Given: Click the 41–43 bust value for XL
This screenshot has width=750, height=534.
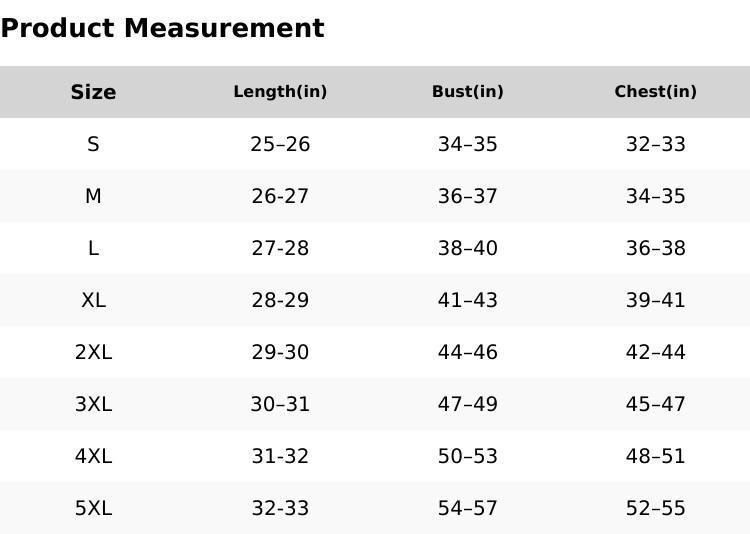Looking at the screenshot, I should [x=467, y=300].
